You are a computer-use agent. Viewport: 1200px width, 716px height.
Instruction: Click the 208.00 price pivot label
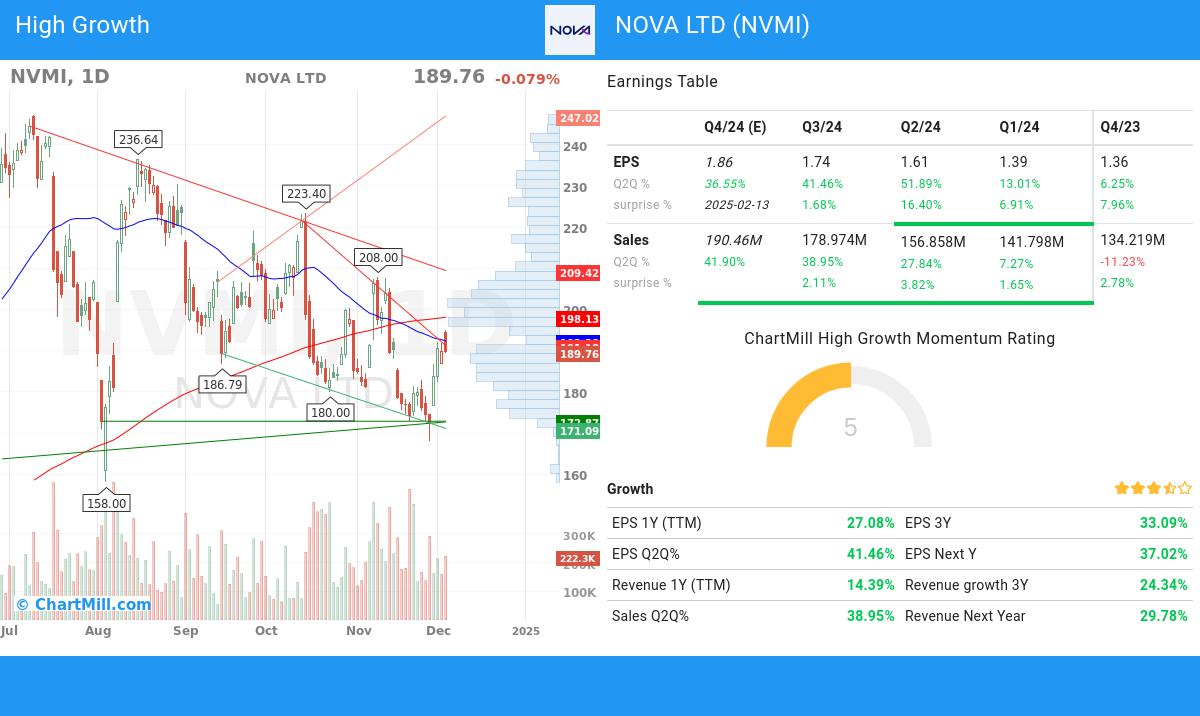(x=378, y=258)
